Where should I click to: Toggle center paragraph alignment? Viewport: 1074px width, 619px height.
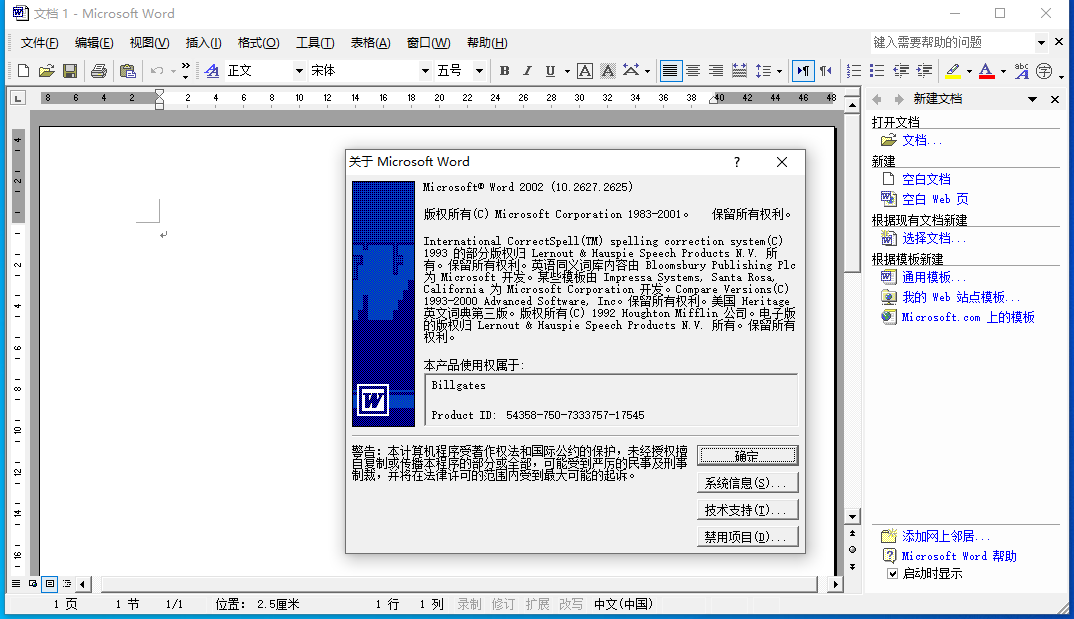693,71
